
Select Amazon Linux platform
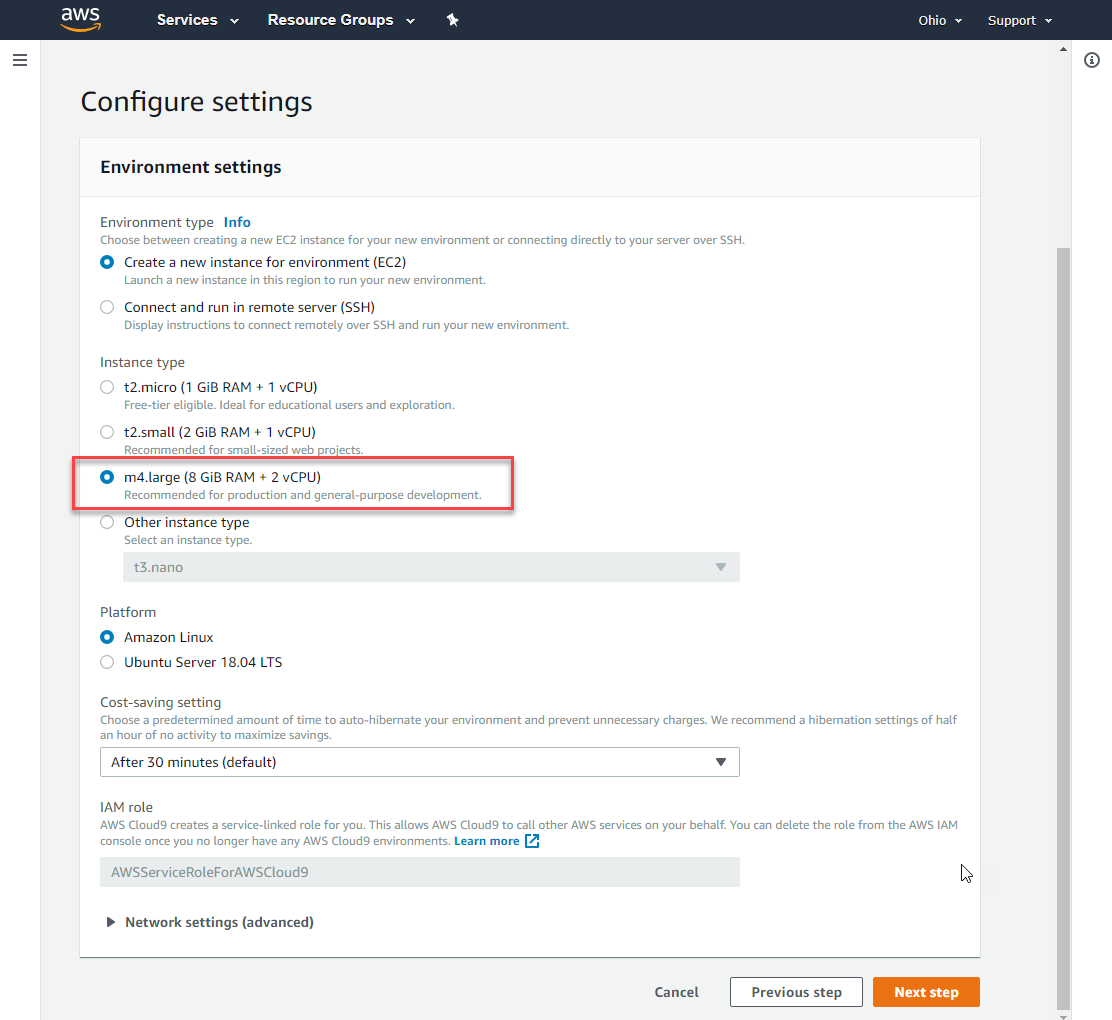point(107,637)
